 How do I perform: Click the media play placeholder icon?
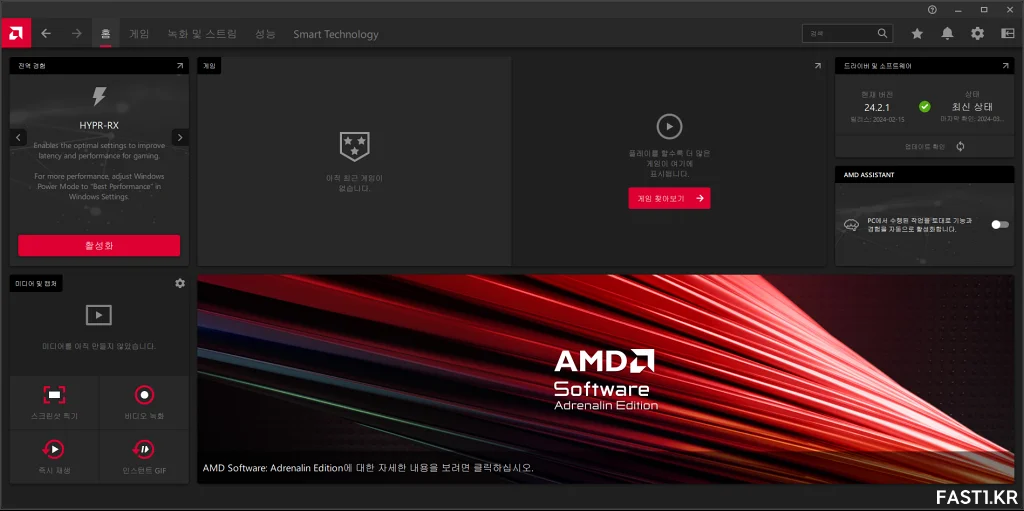(99, 315)
